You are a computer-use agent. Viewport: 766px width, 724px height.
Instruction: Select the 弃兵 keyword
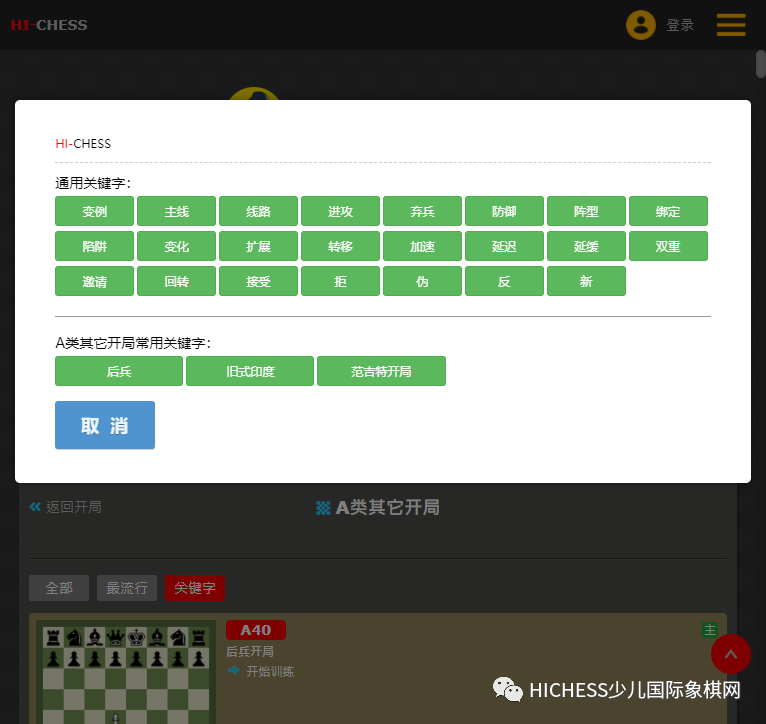(x=423, y=211)
